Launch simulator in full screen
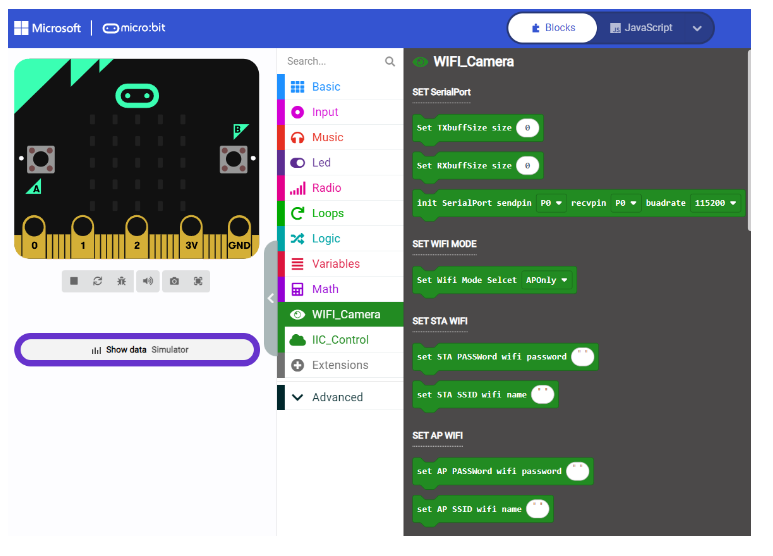 click(x=198, y=281)
